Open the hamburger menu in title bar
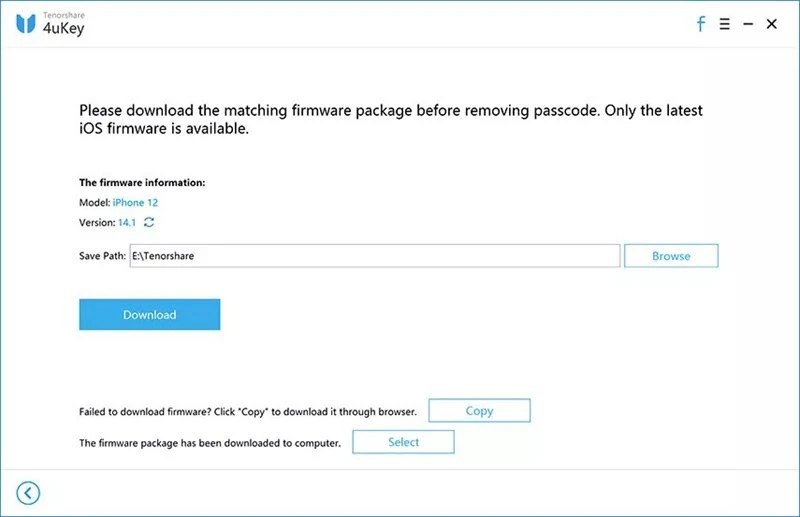800x517 pixels. (724, 24)
